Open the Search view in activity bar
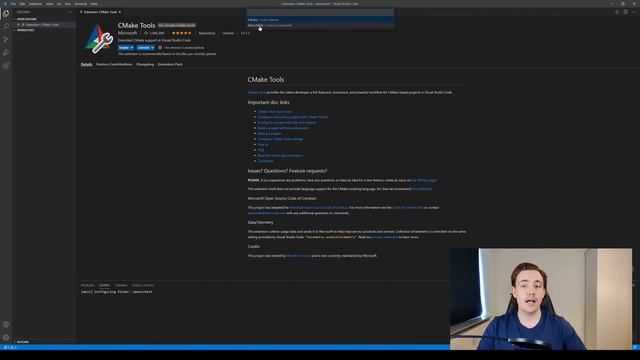 [6, 26]
